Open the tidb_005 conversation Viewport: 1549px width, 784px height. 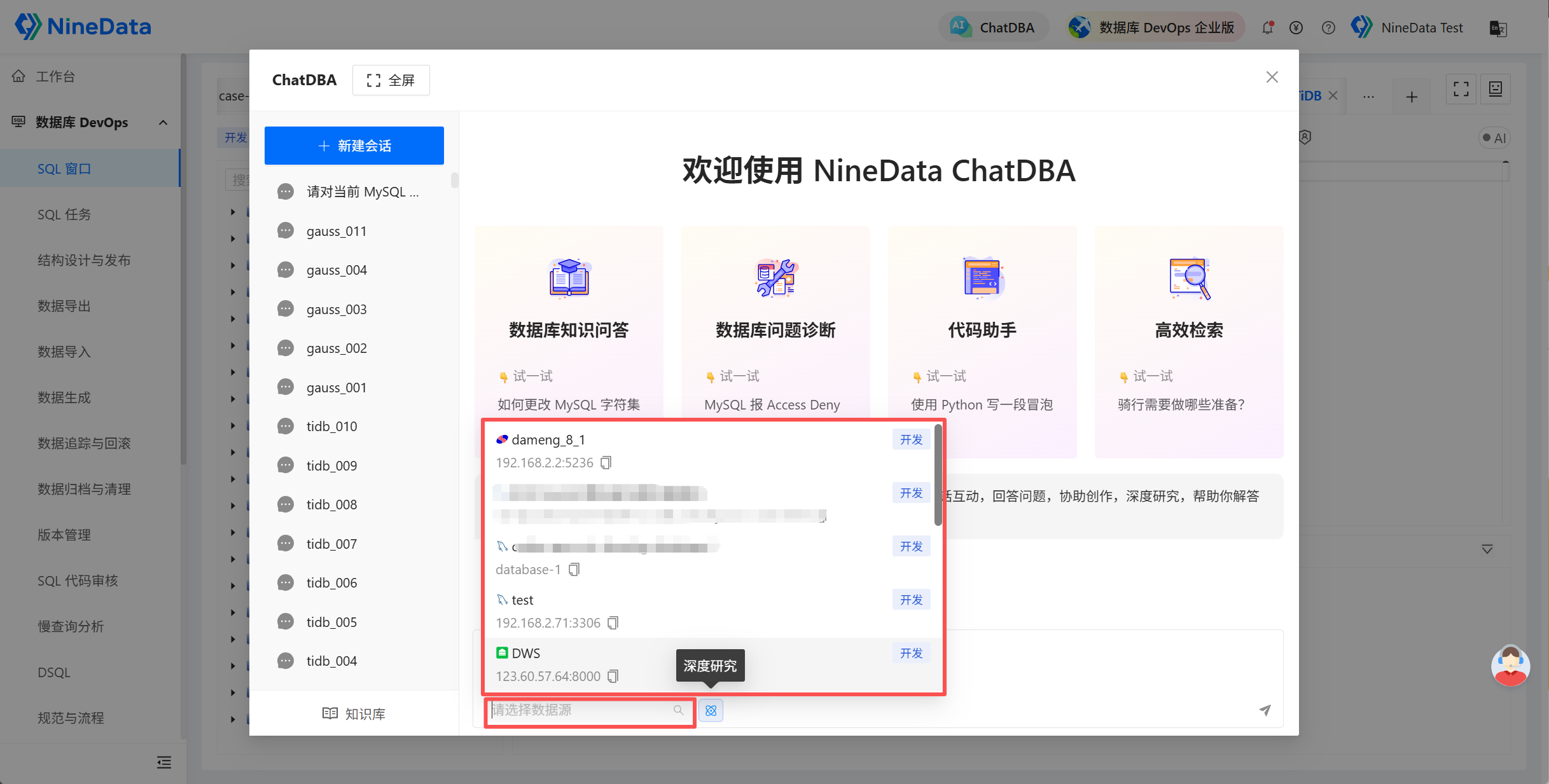point(354,622)
